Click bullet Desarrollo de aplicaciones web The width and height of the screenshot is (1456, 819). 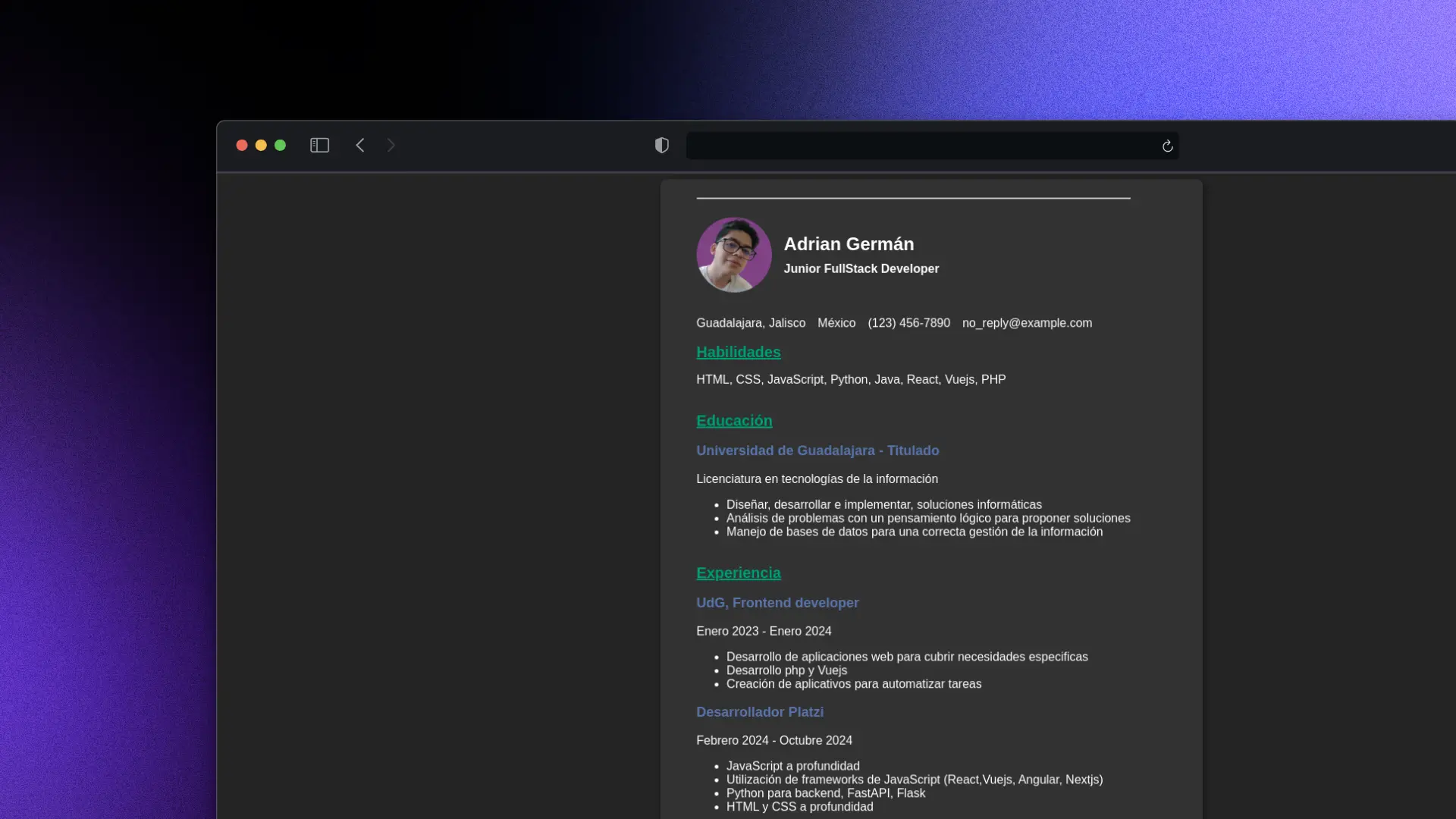[907, 657]
